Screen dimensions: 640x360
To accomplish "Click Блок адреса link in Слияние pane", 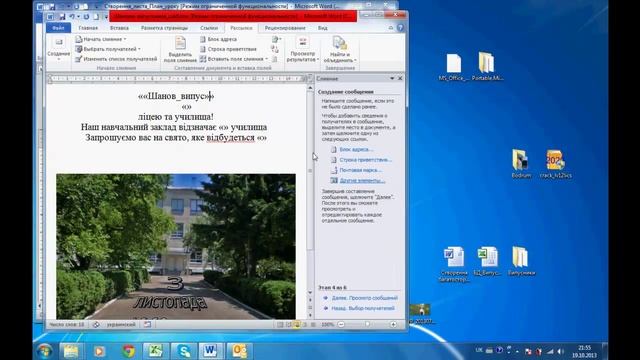I will pos(356,149).
